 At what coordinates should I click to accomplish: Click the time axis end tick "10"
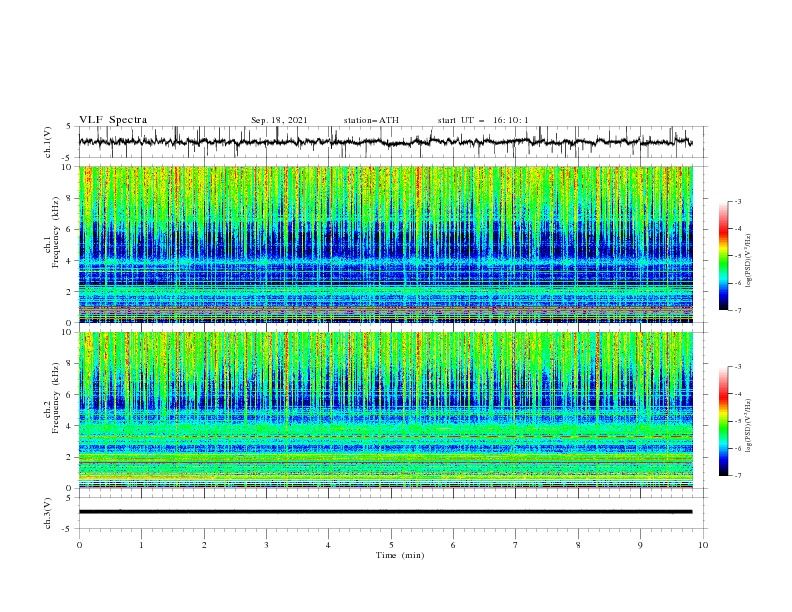click(703, 545)
